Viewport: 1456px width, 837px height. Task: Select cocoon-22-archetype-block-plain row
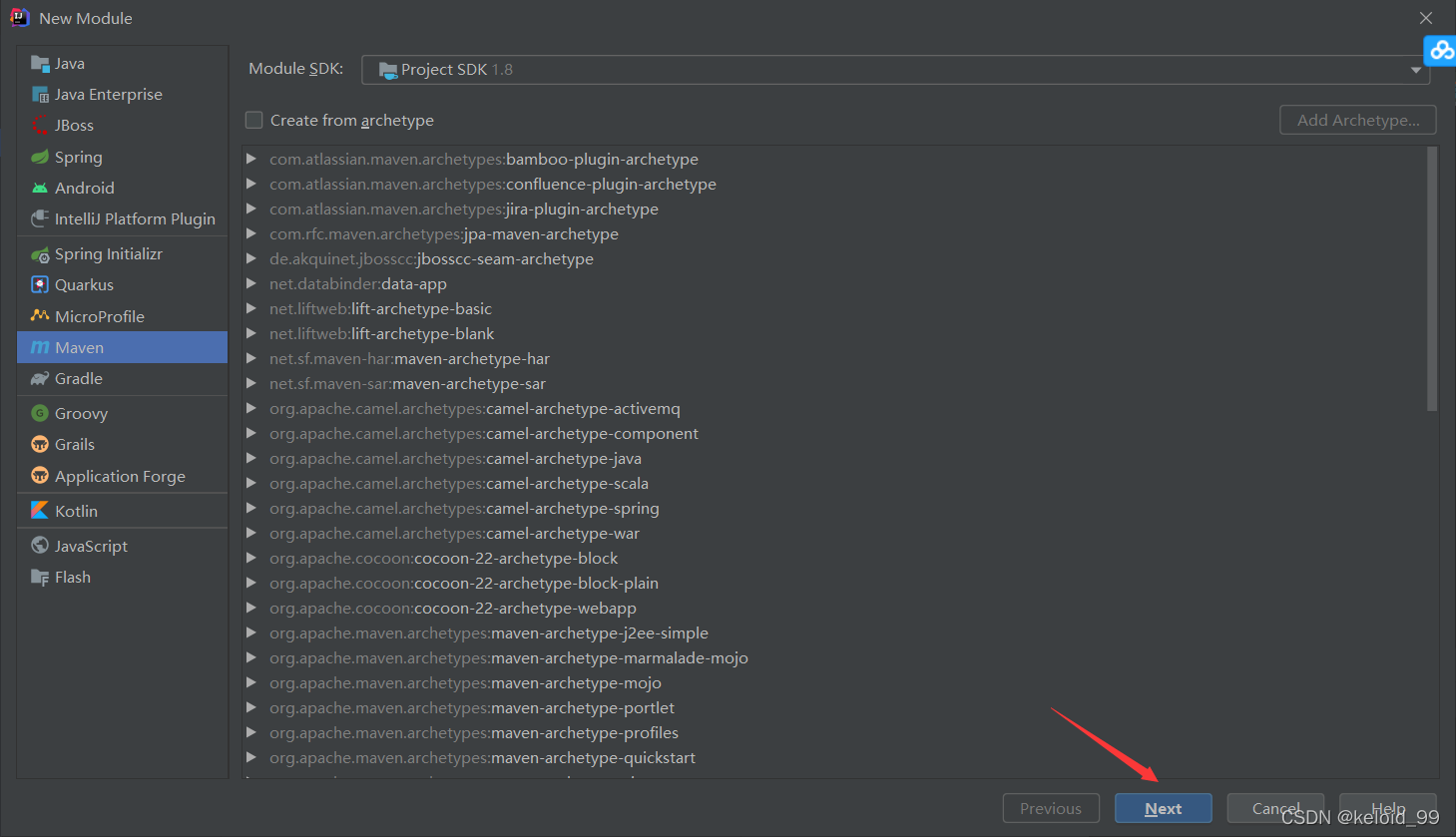pos(834,584)
